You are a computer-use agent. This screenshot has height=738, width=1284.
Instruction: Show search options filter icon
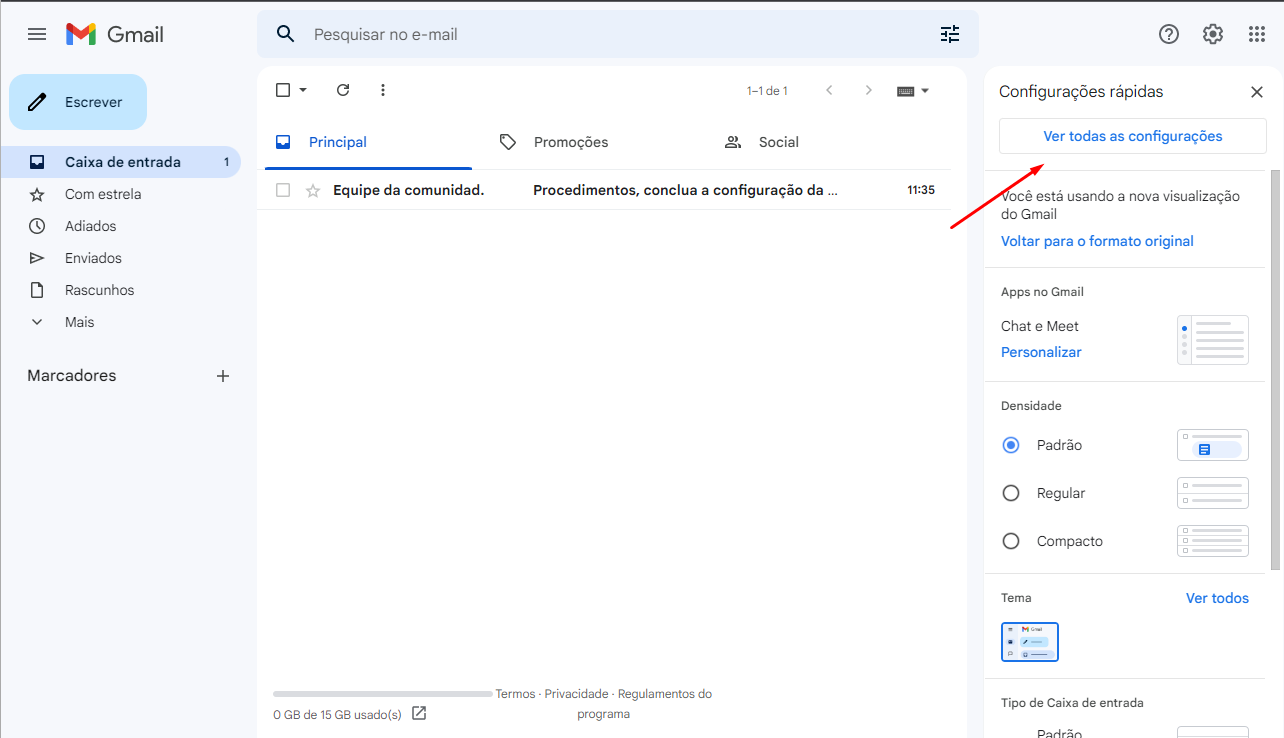pos(950,34)
